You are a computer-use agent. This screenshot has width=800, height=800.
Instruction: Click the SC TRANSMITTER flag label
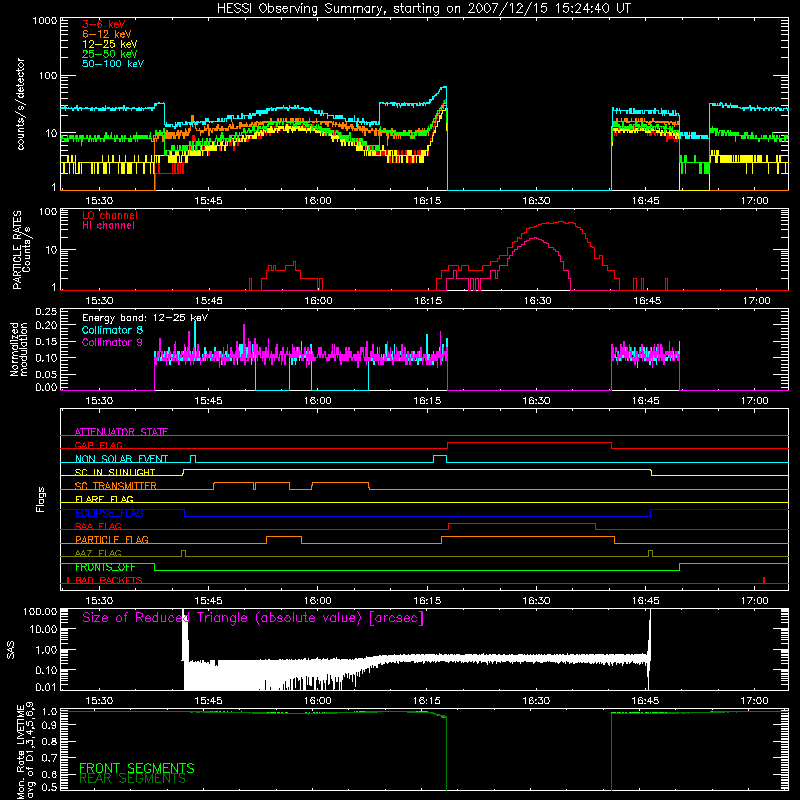coord(116,486)
